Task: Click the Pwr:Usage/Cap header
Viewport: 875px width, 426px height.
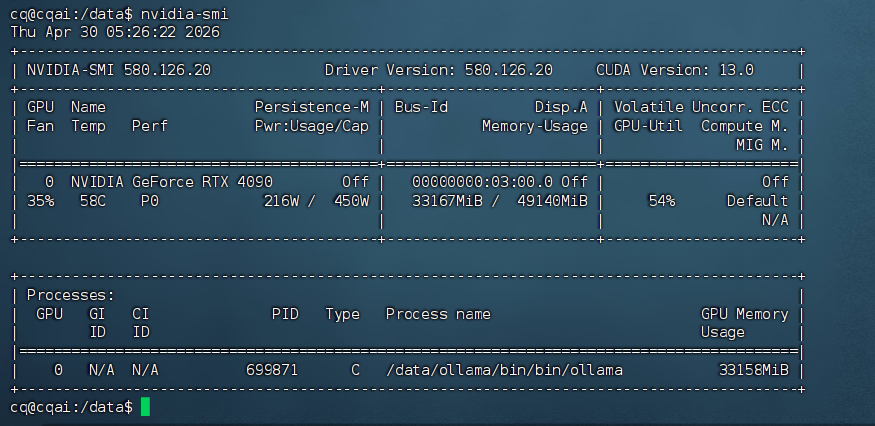Action: (x=312, y=127)
